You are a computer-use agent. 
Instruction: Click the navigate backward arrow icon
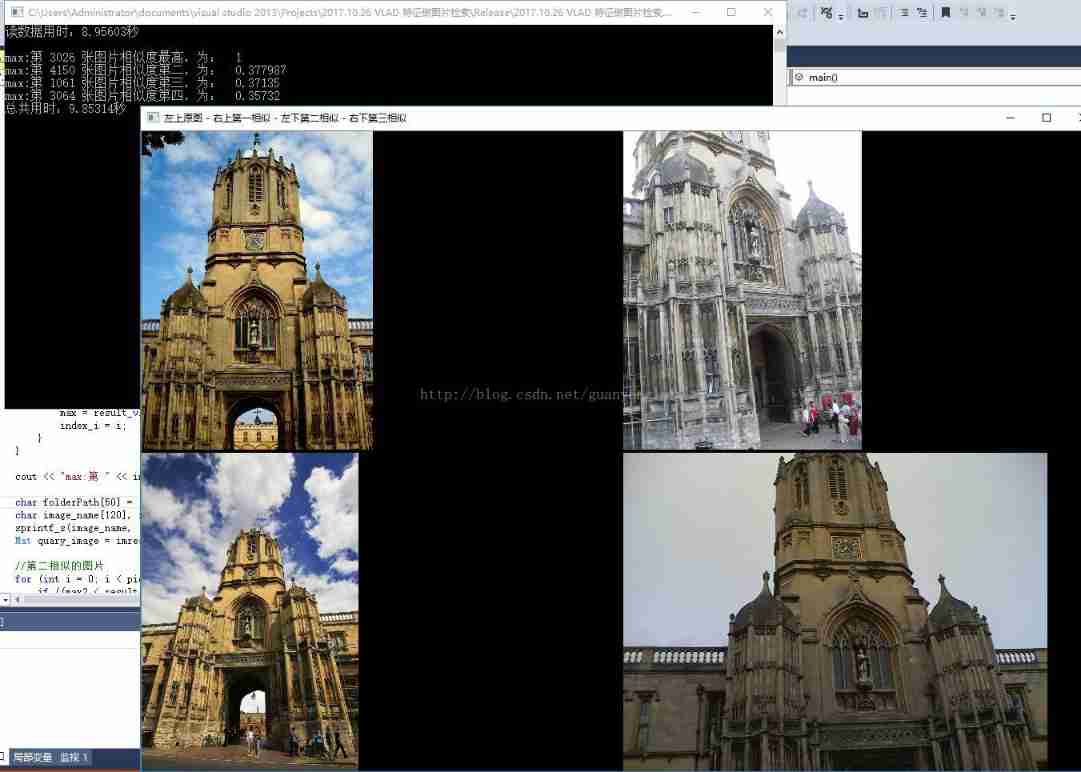point(801,14)
